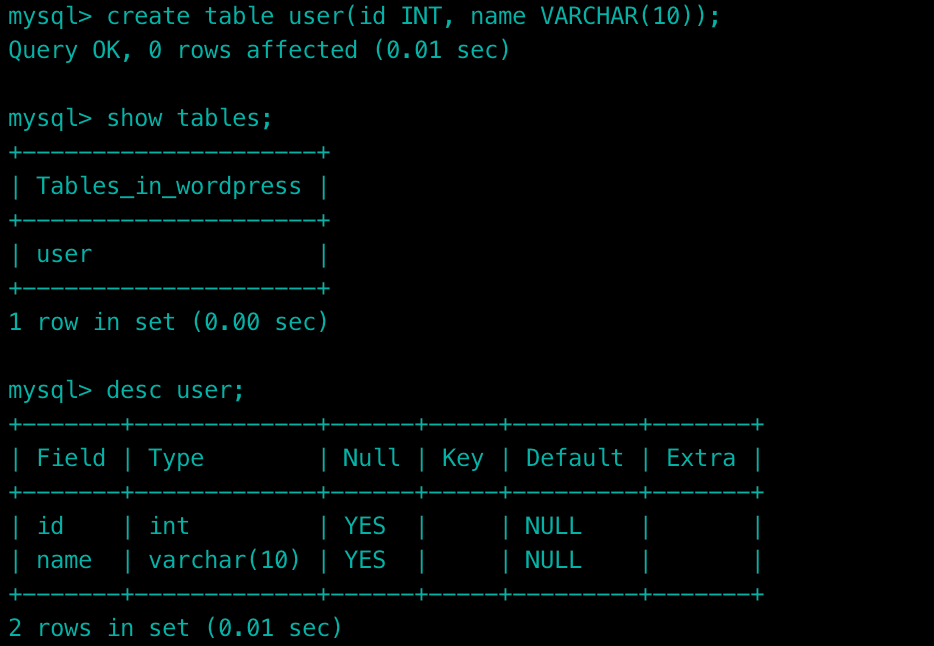This screenshot has height=646, width=934.
Task: Click the '2 rows in set' result line
Action: point(175,628)
